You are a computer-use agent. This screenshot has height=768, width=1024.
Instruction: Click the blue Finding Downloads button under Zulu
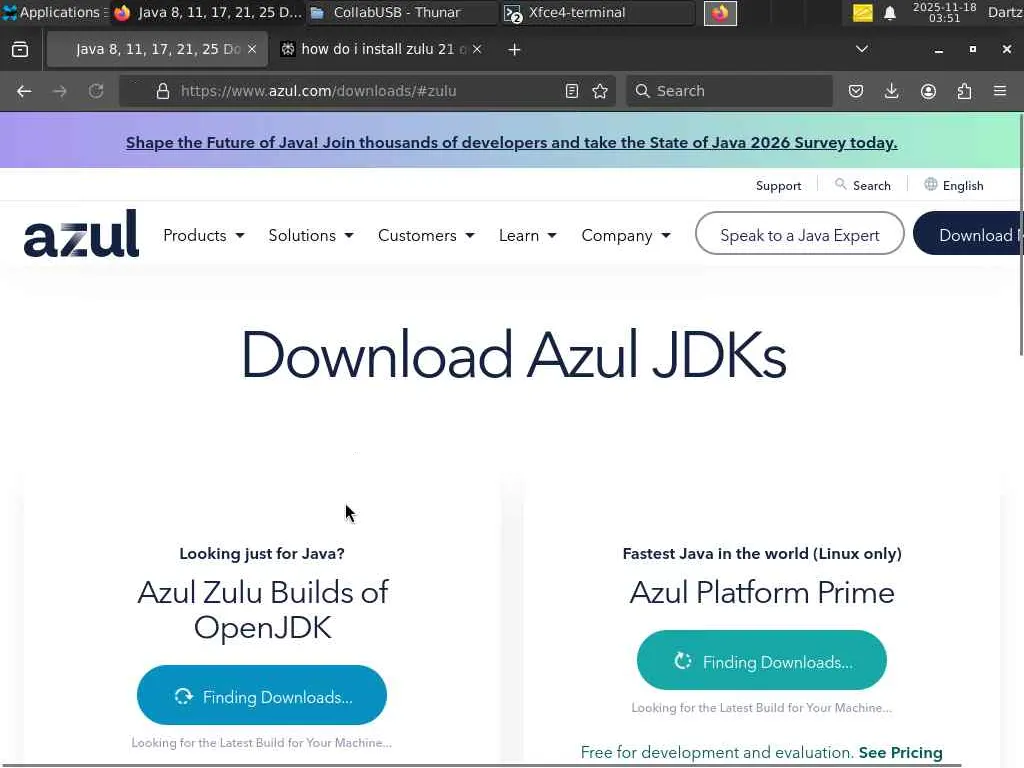coord(262,695)
